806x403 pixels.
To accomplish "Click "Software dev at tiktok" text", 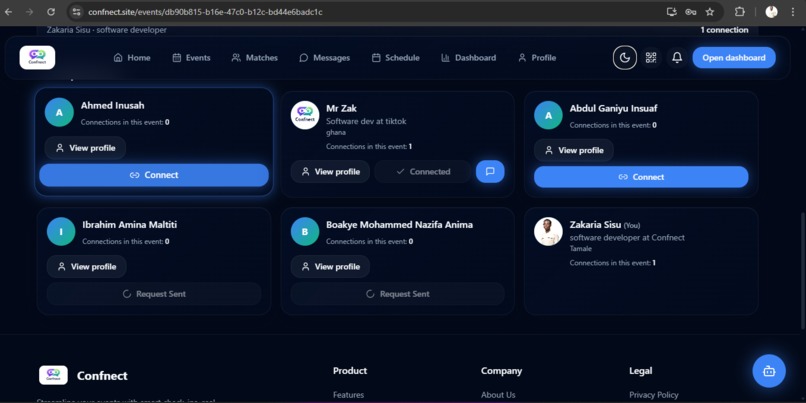I will tap(366, 121).
